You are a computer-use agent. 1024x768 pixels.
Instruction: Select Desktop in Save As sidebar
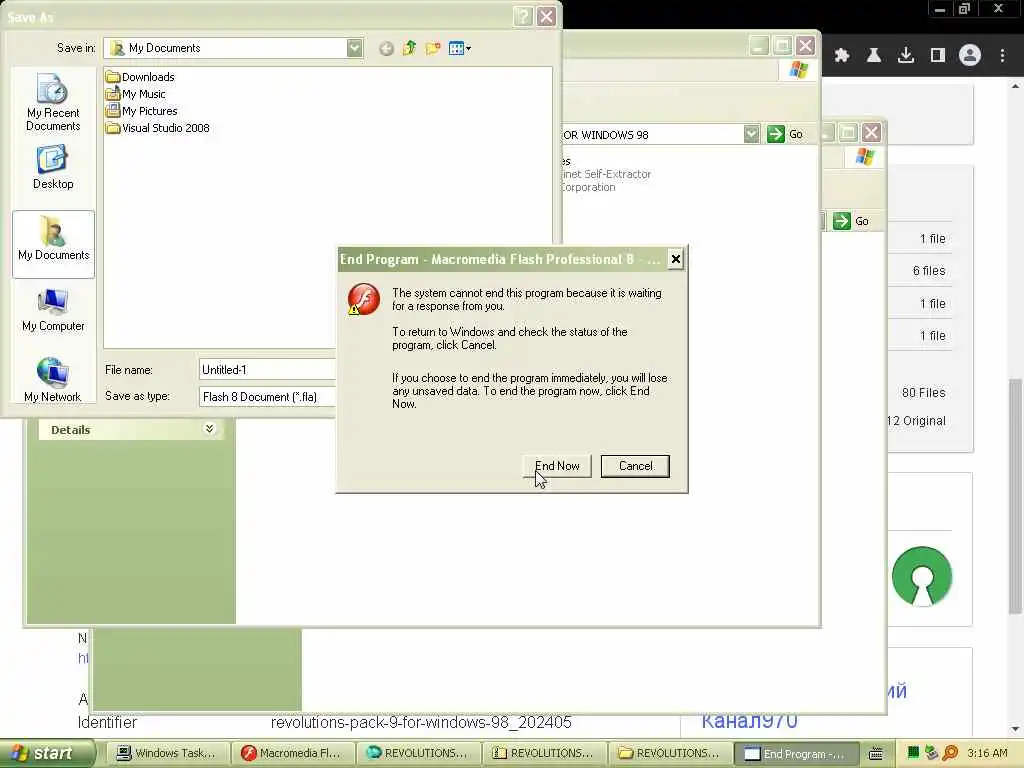53,168
